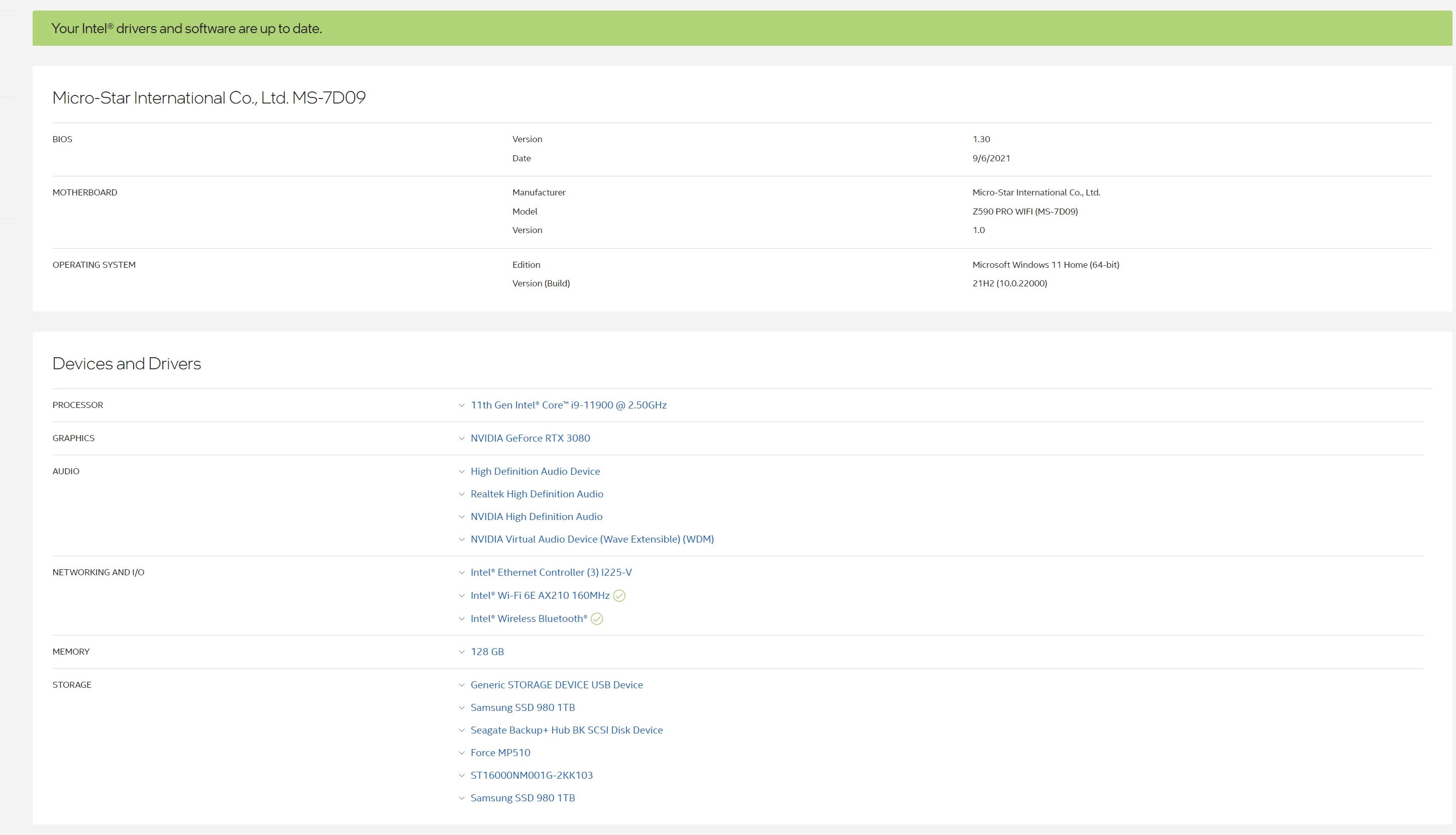1456x835 pixels.
Task: Click chevron next to Force MP510
Action: click(462, 753)
